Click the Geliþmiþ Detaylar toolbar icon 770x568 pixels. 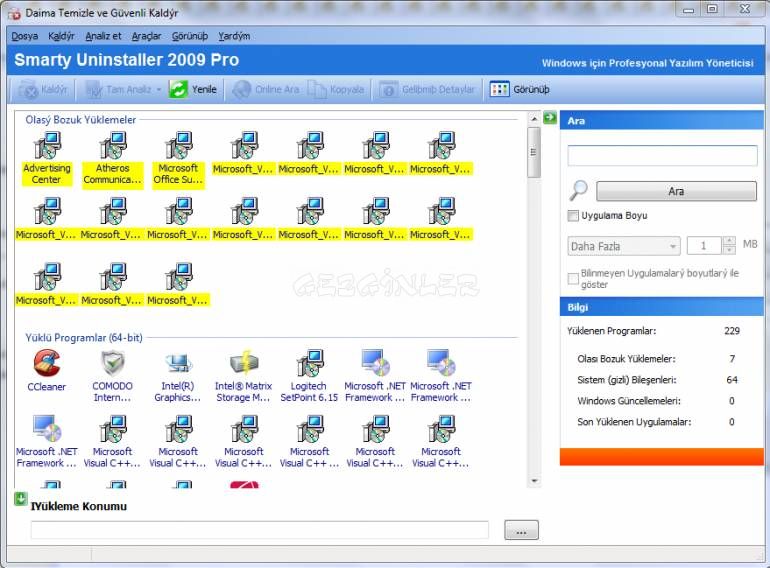[x=388, y=89]
